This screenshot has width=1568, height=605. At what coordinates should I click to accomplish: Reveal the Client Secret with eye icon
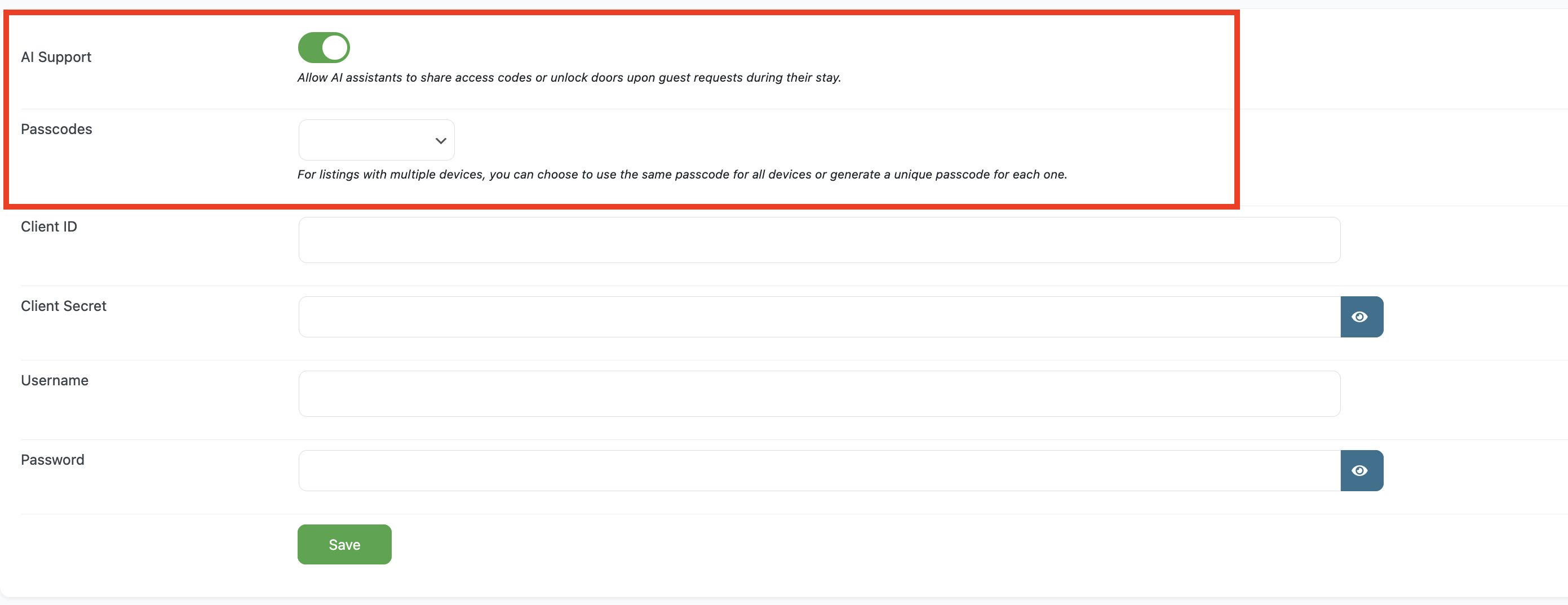(x=1361, y=317)
